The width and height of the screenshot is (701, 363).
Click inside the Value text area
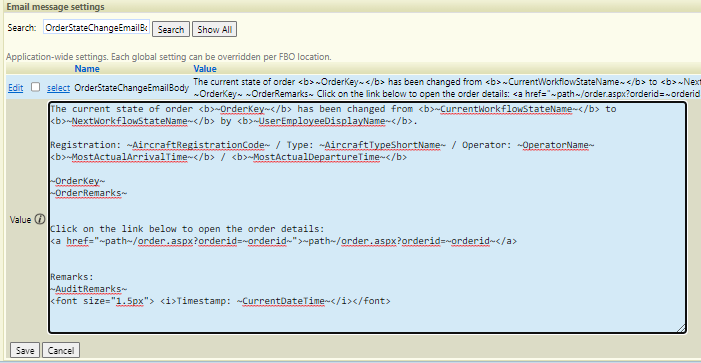pos(367,217)
